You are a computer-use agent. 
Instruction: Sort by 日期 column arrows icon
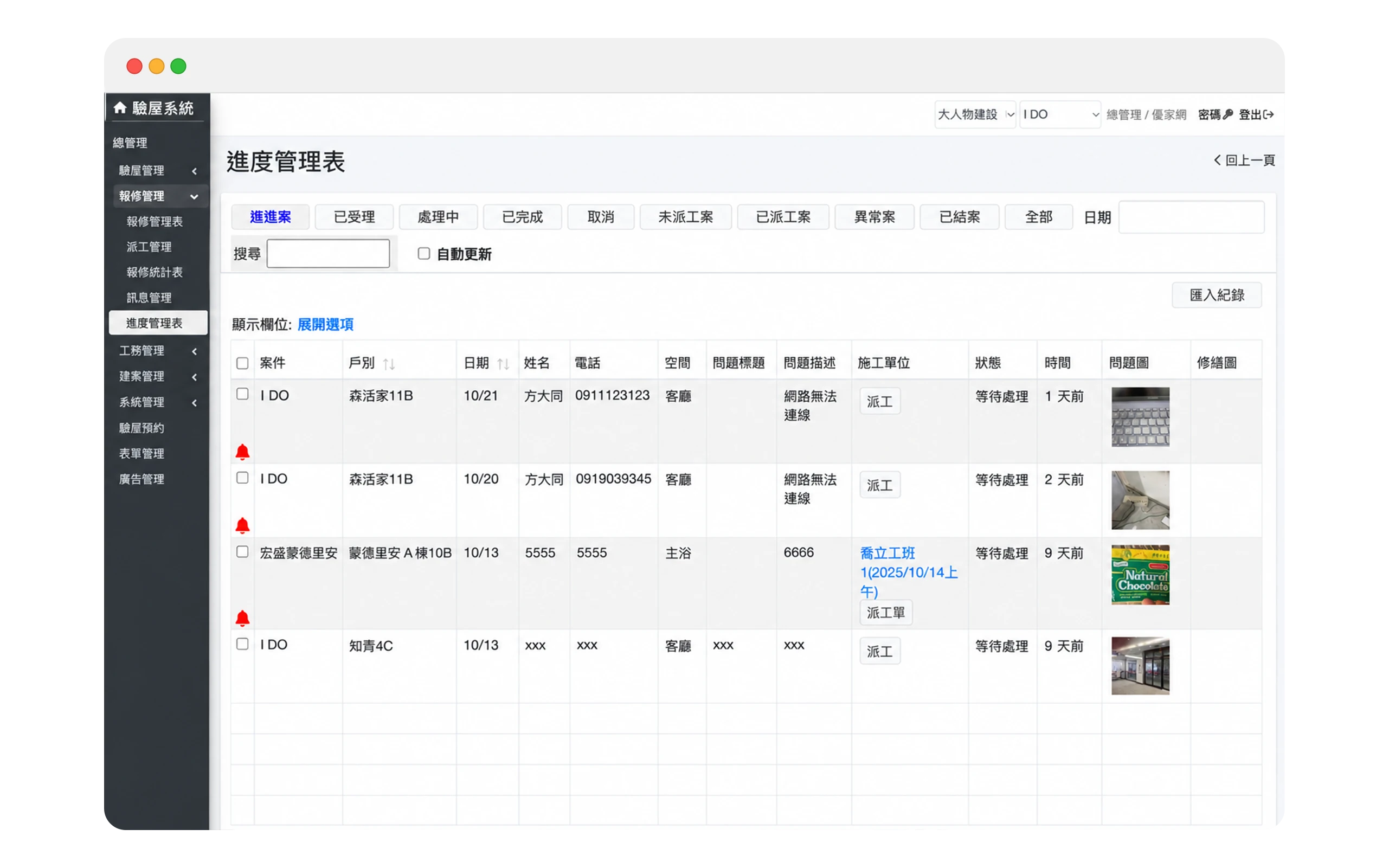pyautogui.click(x=503, y=363)
